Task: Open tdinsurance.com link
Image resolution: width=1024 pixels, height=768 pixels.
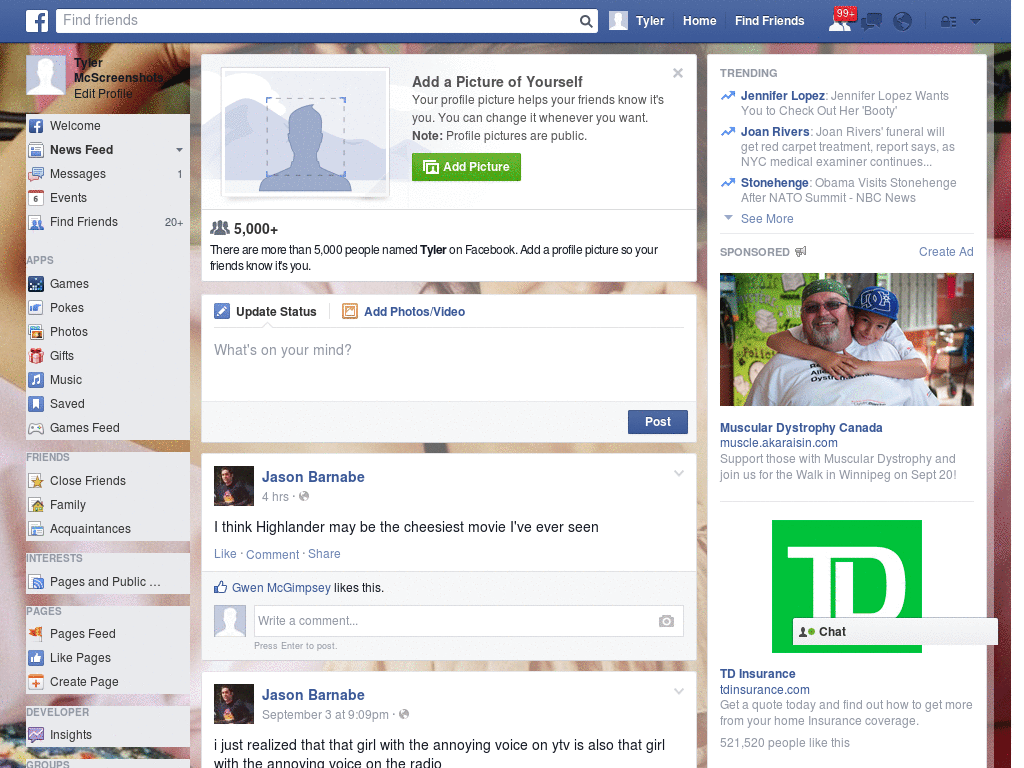Action: click(x=765, y=690)
